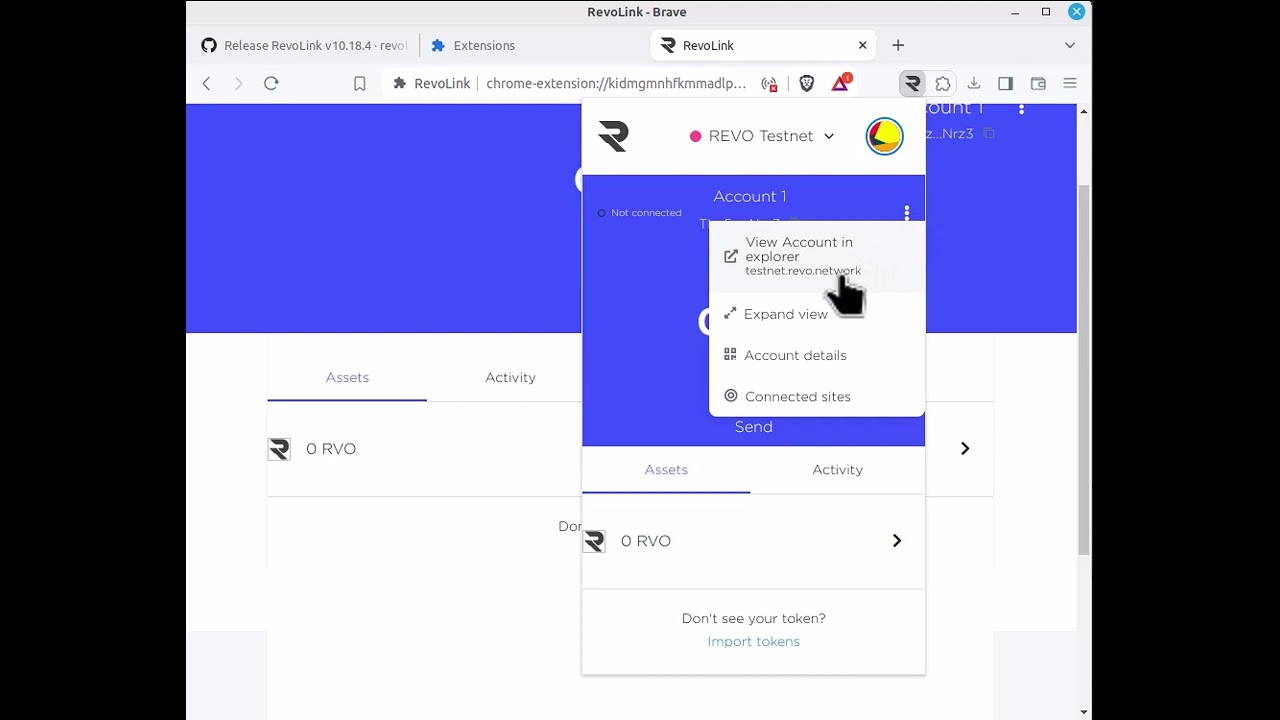Viewport: 1280px width, 720px height.
Task: Open the tab search dropdown arrow
Action: coord(1070,45)
